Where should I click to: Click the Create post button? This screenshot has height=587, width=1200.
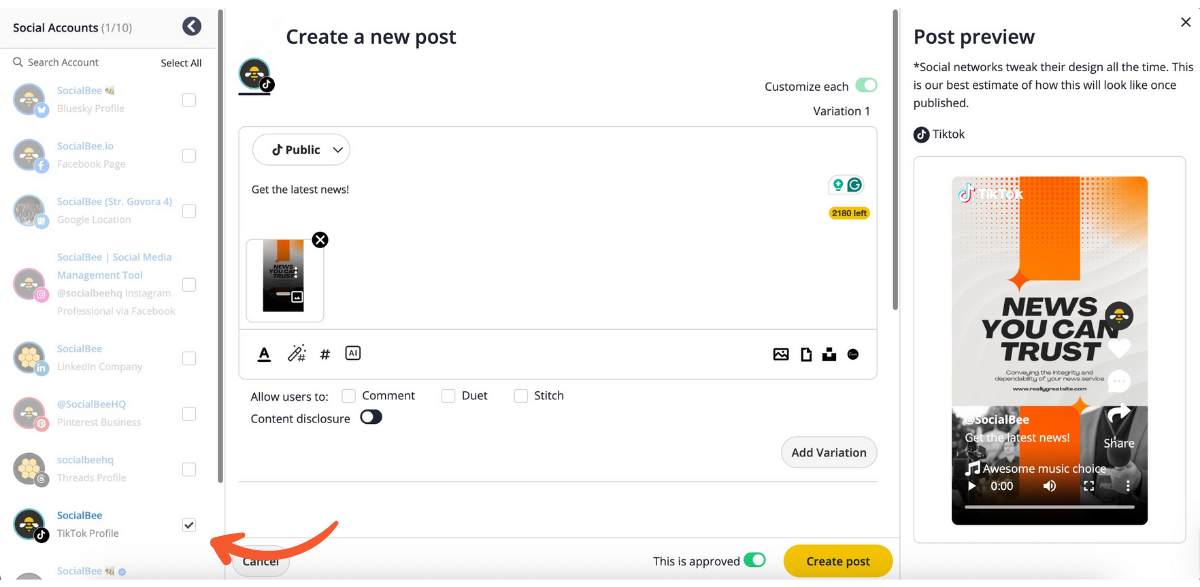click(837, 561)
